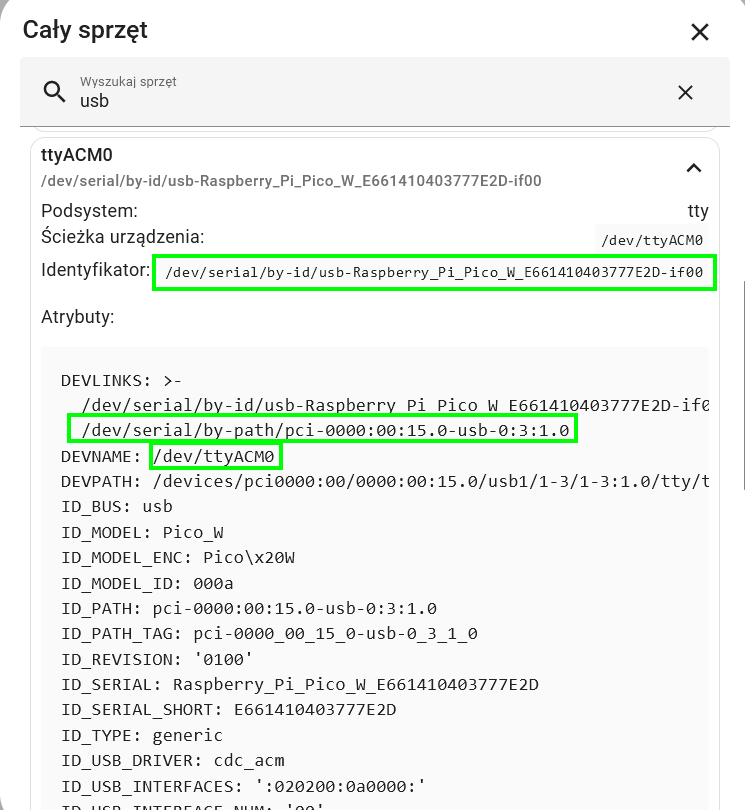Click the magnifier search icon
745x810 pixels.
pos(54,92)
